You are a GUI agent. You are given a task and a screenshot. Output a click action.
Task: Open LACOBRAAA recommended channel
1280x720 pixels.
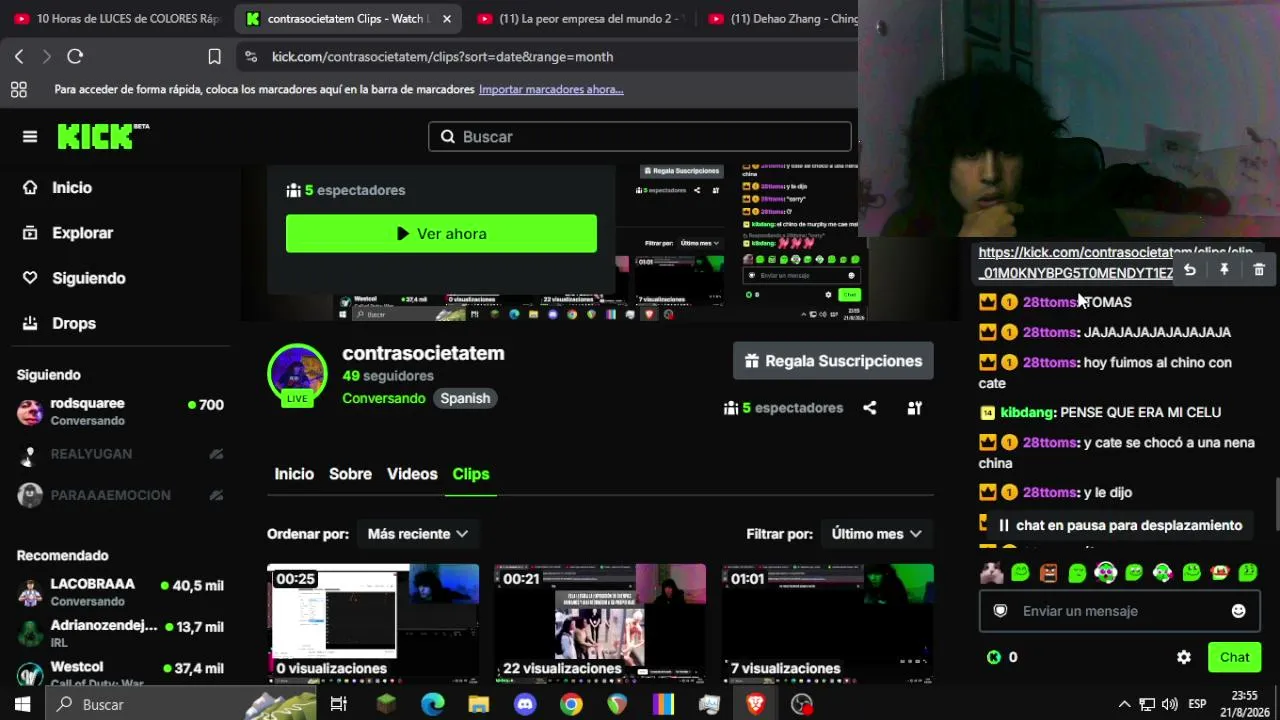(120, 592)
